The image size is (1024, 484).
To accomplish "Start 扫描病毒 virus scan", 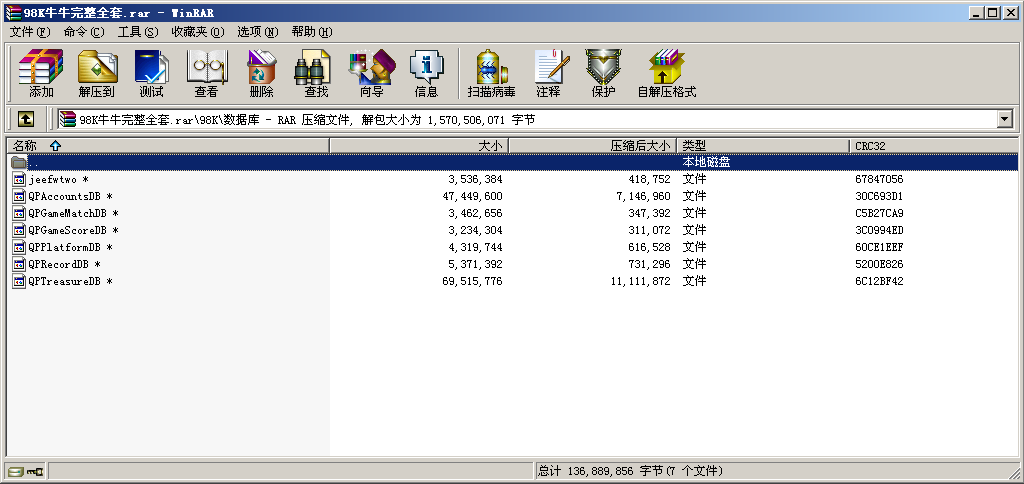I will (x=491, y=73).
